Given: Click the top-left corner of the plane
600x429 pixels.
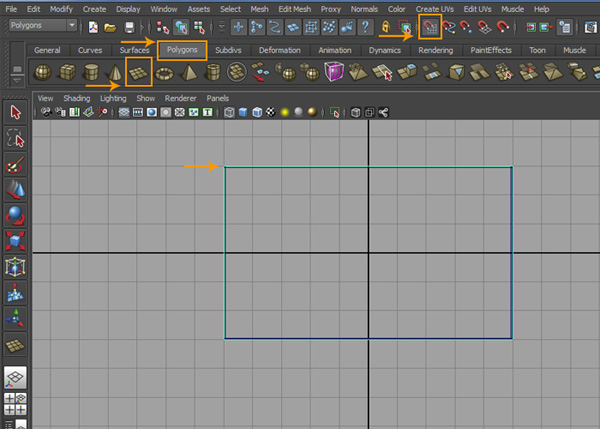Looking at the screenshot, I should [x=225, y=167].
